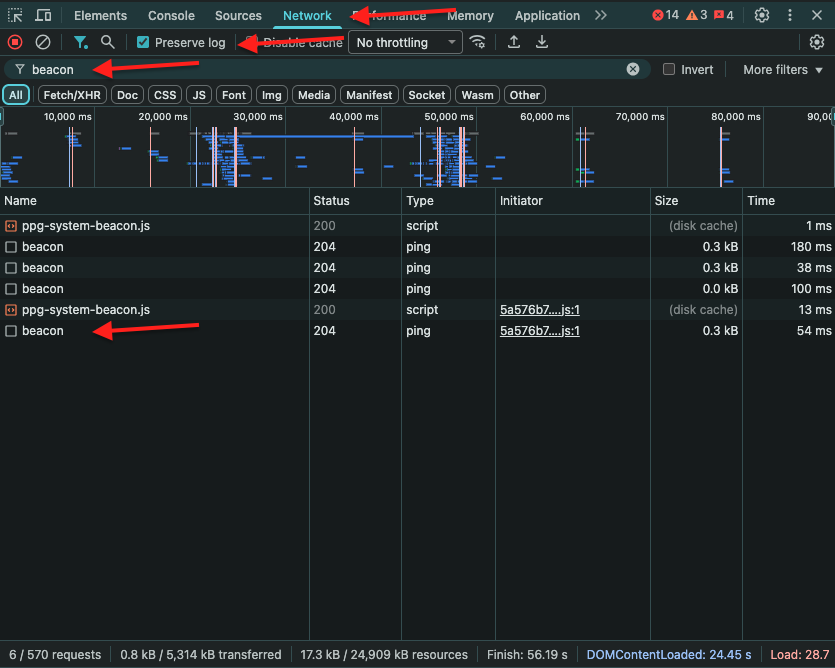Open the No throttling dropdown

coord(405,43)
